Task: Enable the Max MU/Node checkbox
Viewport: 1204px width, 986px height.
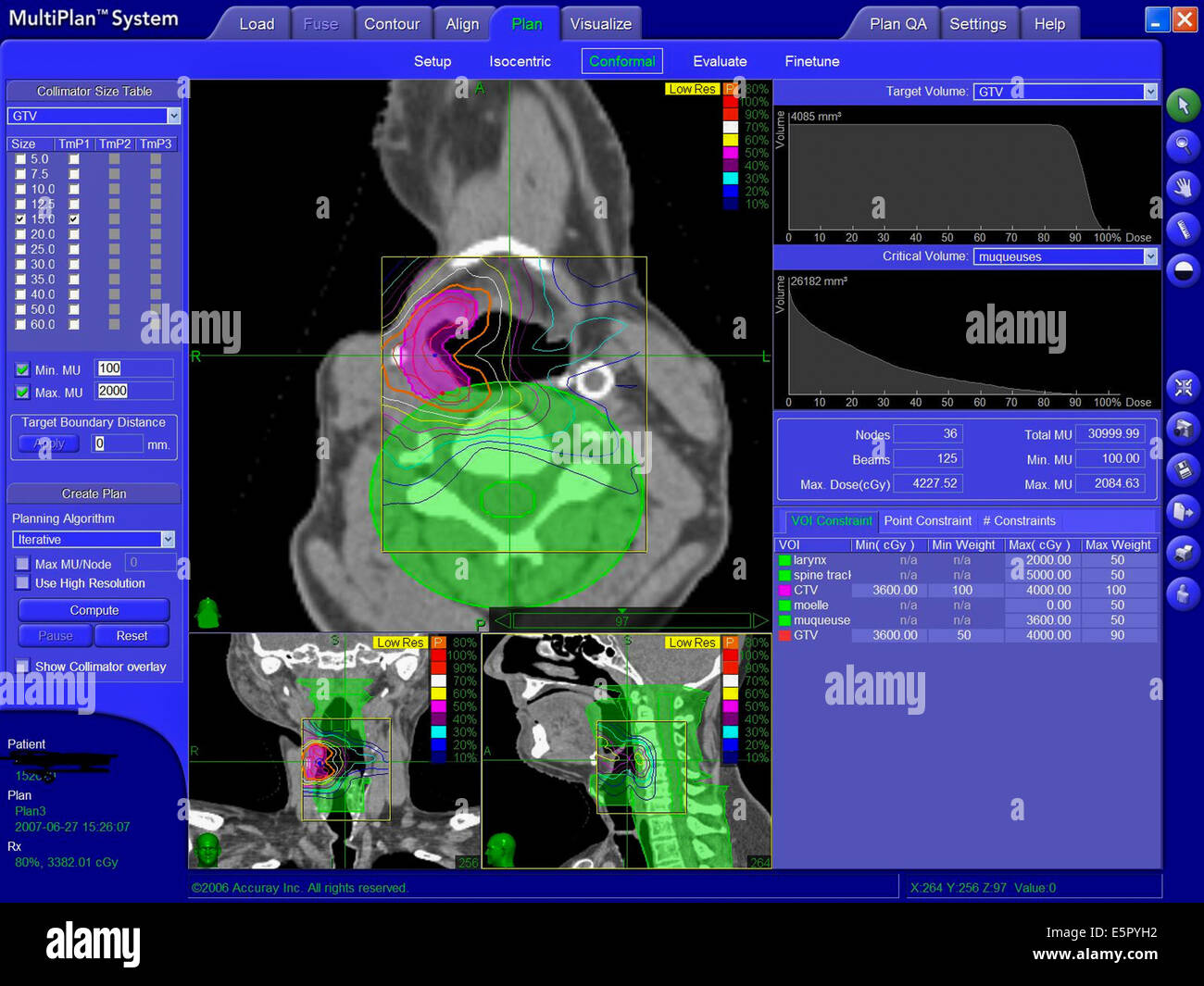Action: tap(22, 564)
